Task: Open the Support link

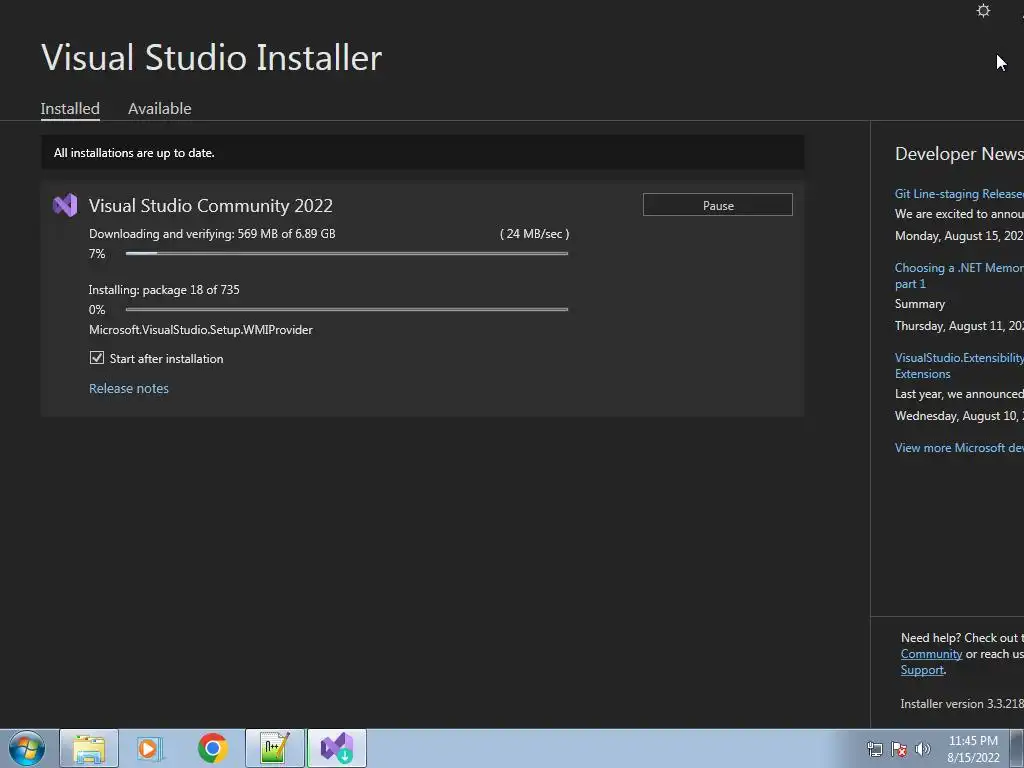Action: point(922,670)
